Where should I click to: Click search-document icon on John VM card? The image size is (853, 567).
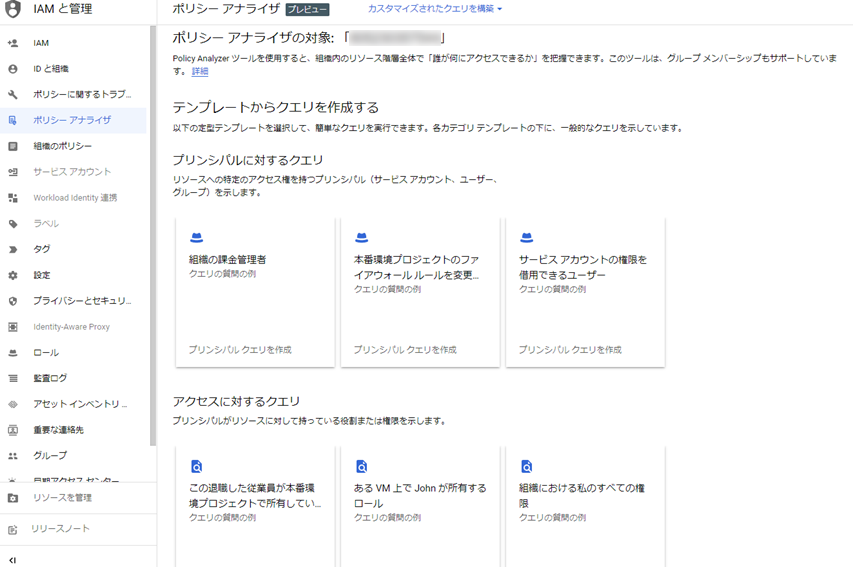tap(362, 466)
